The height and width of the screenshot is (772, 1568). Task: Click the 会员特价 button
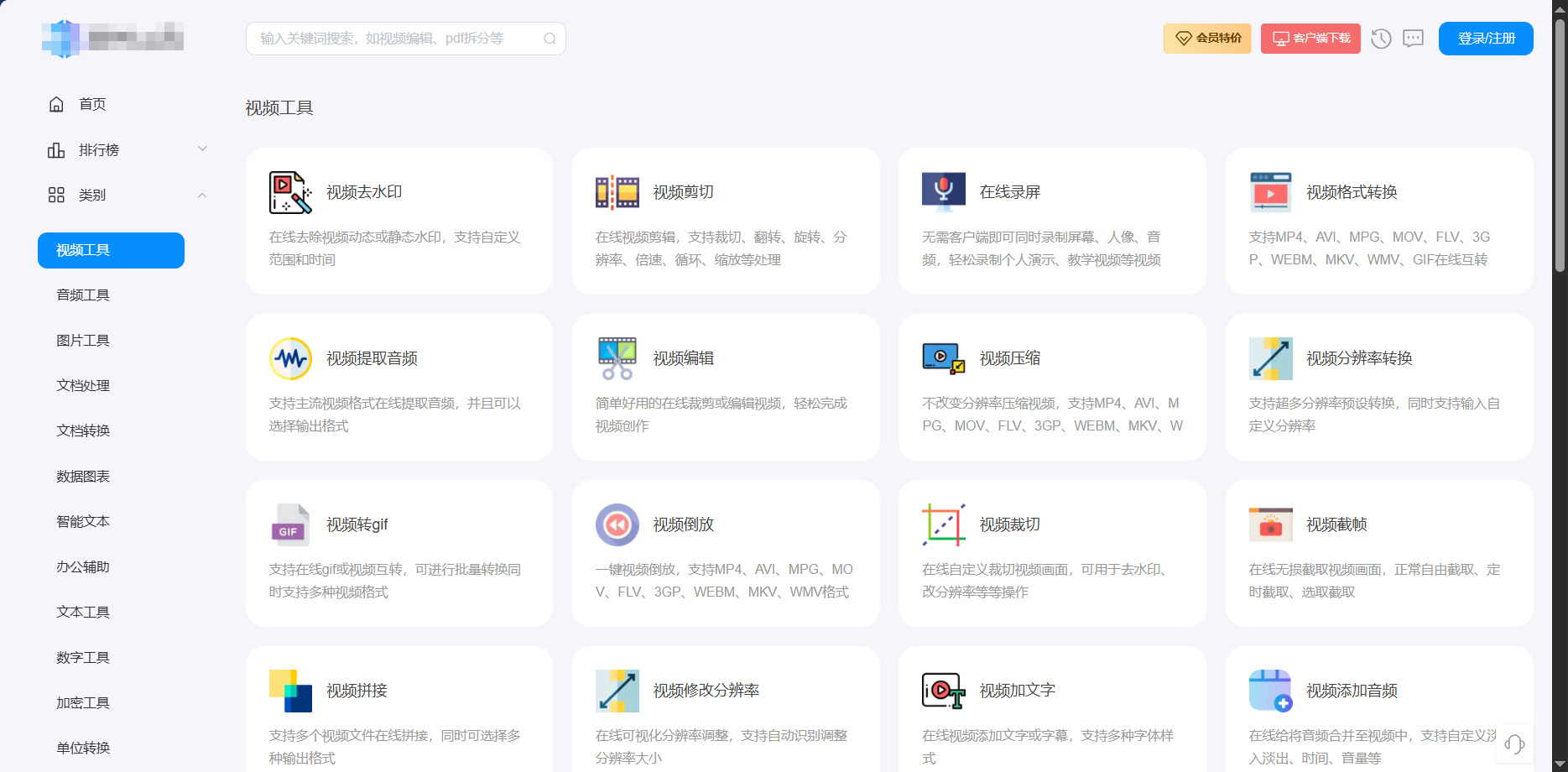1207,39
